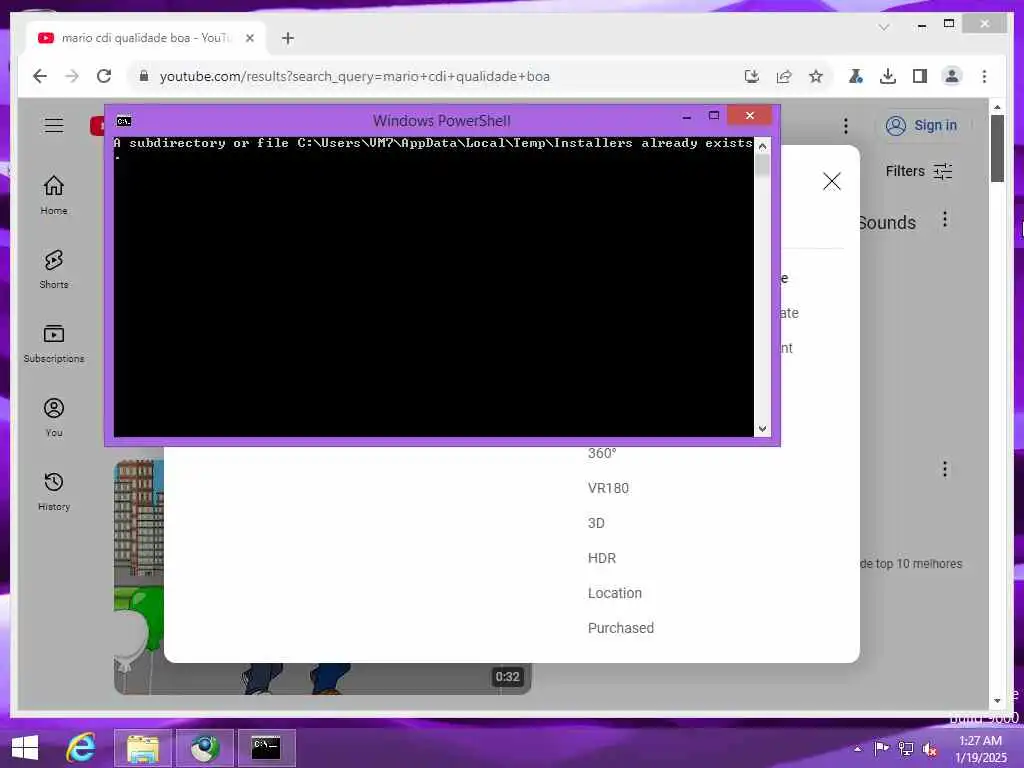This screenshot has width=1024, height=768.
Task: Click the PowerShell scrollbar down arrow
Action: tap(762, 429)
